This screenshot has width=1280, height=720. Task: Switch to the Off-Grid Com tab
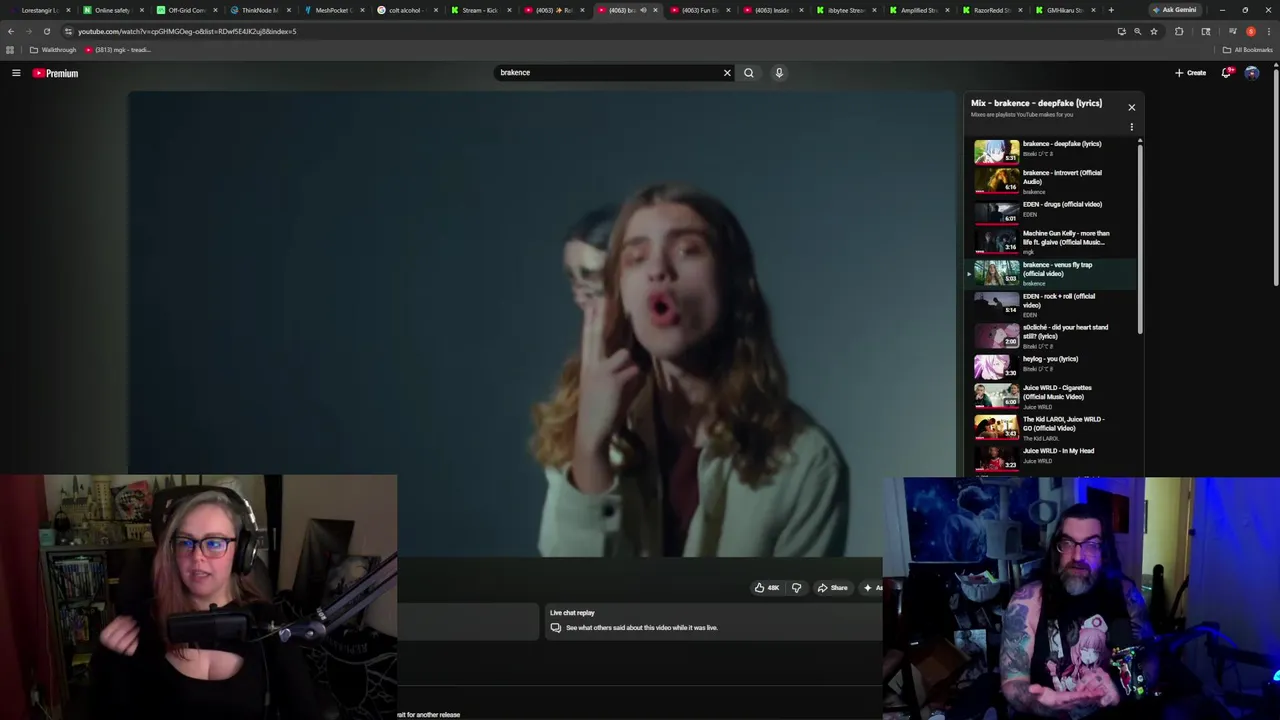click(x=185, y=10)
